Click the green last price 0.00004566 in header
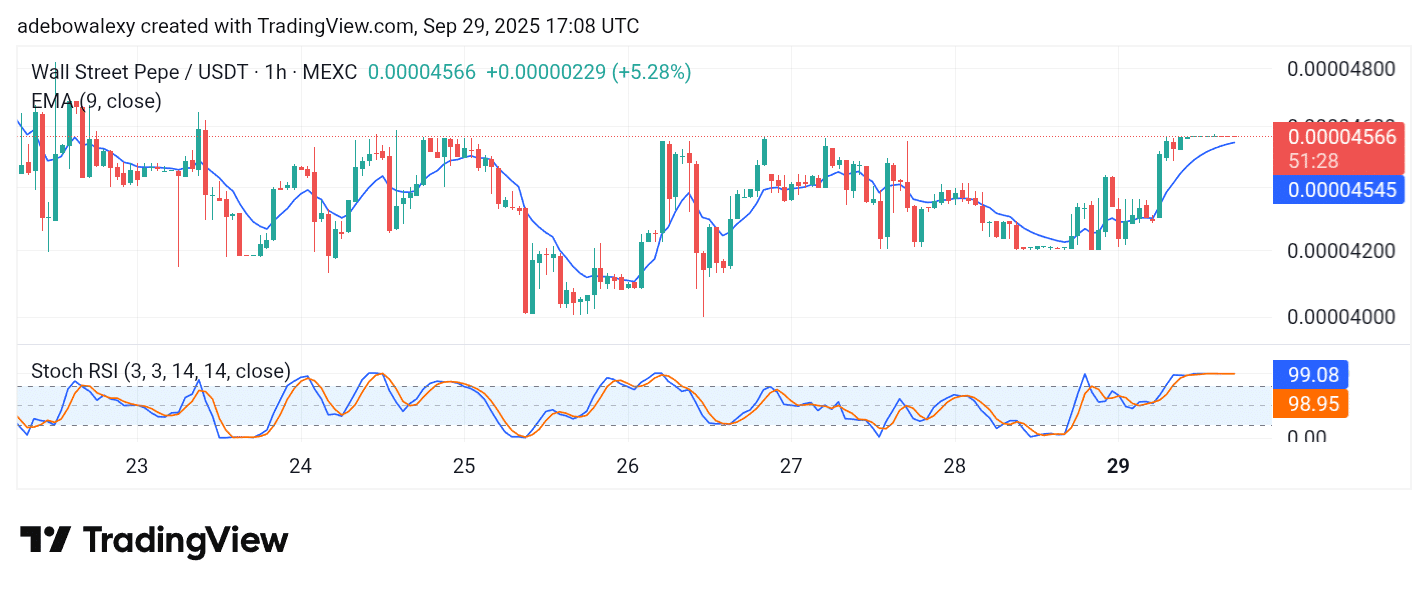The image size is (1428, 591). [422, 72]
